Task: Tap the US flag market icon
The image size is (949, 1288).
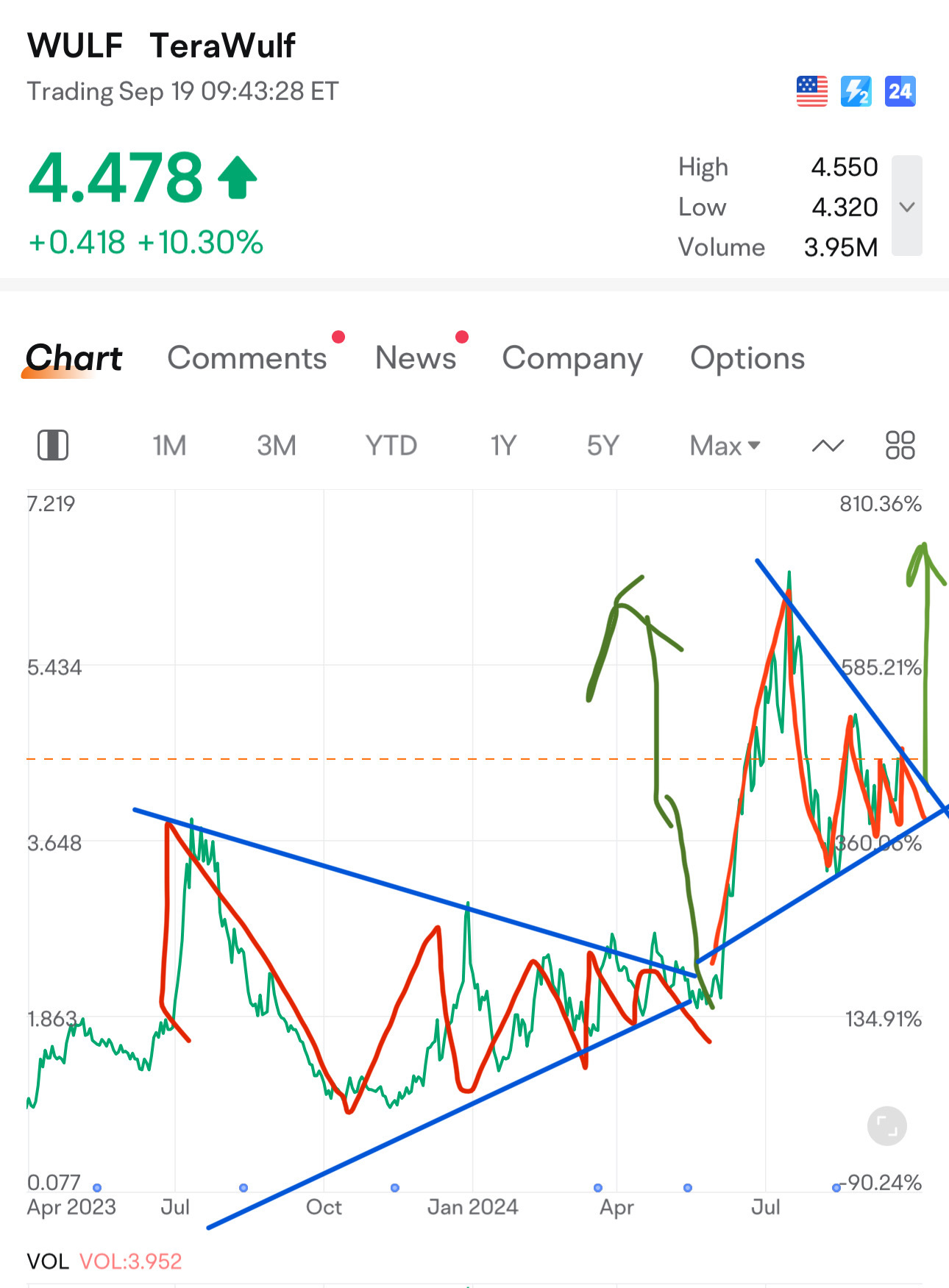Action: (811, 91)
